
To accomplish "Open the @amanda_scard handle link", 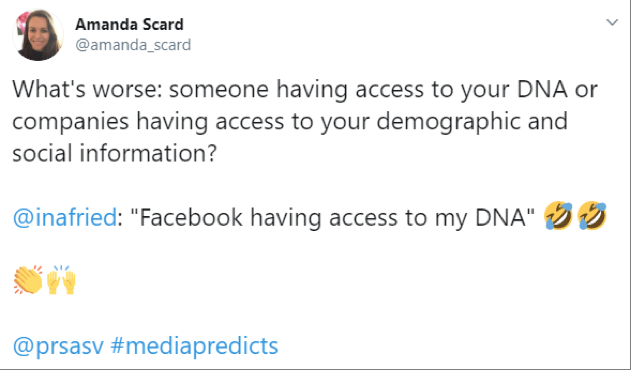I will pyautogui.click(x=133, y=45).
